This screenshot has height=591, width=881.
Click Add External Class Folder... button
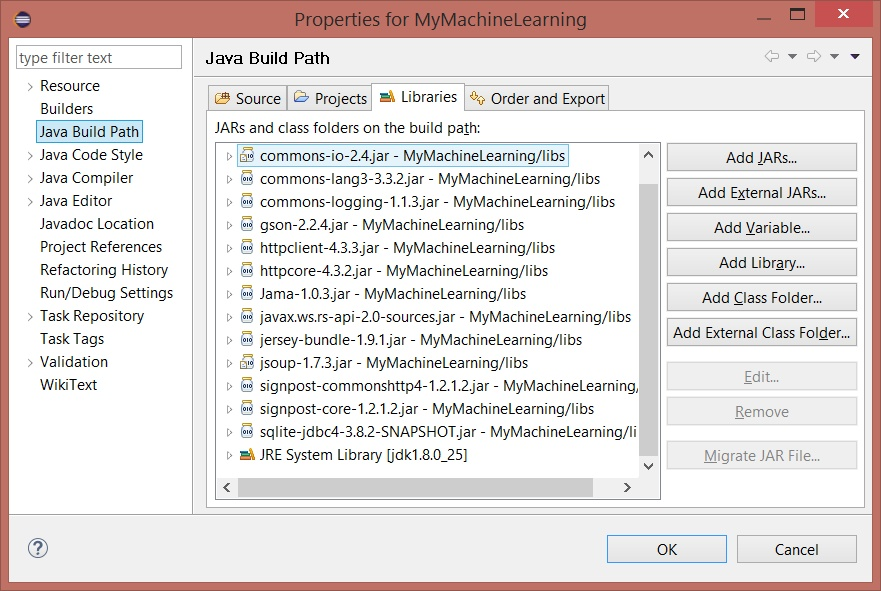click(761, 333)
